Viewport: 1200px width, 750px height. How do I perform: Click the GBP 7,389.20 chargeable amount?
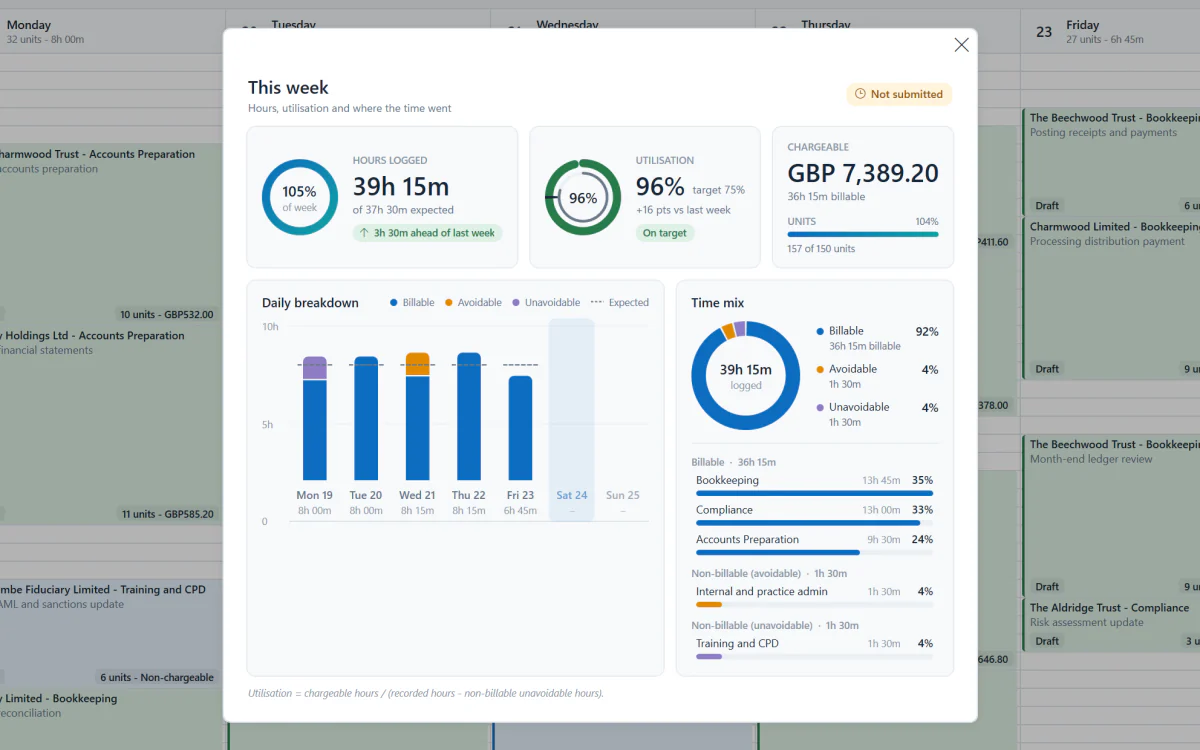coord(863,173)
